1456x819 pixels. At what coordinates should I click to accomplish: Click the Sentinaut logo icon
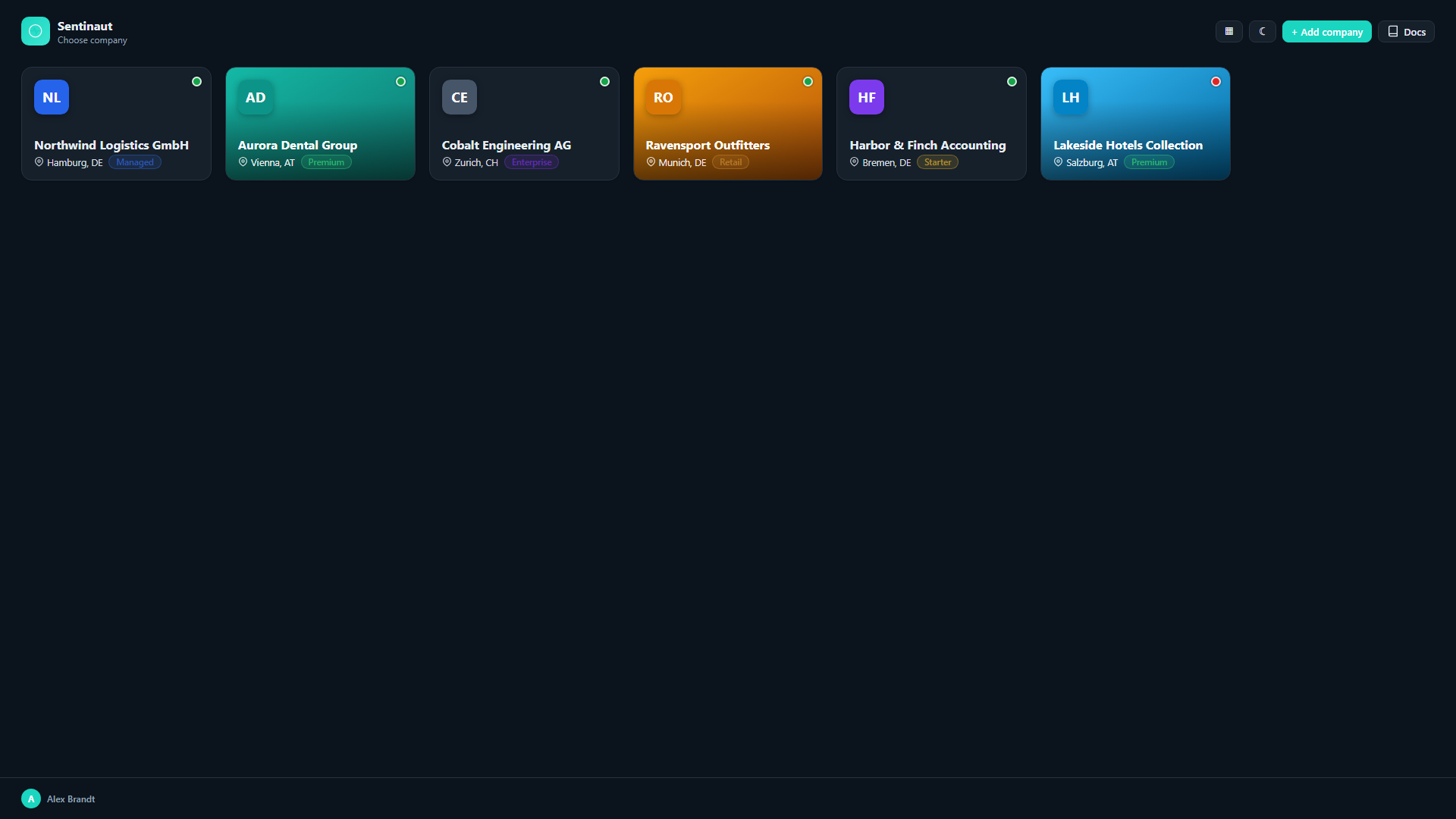pos(36,31)
